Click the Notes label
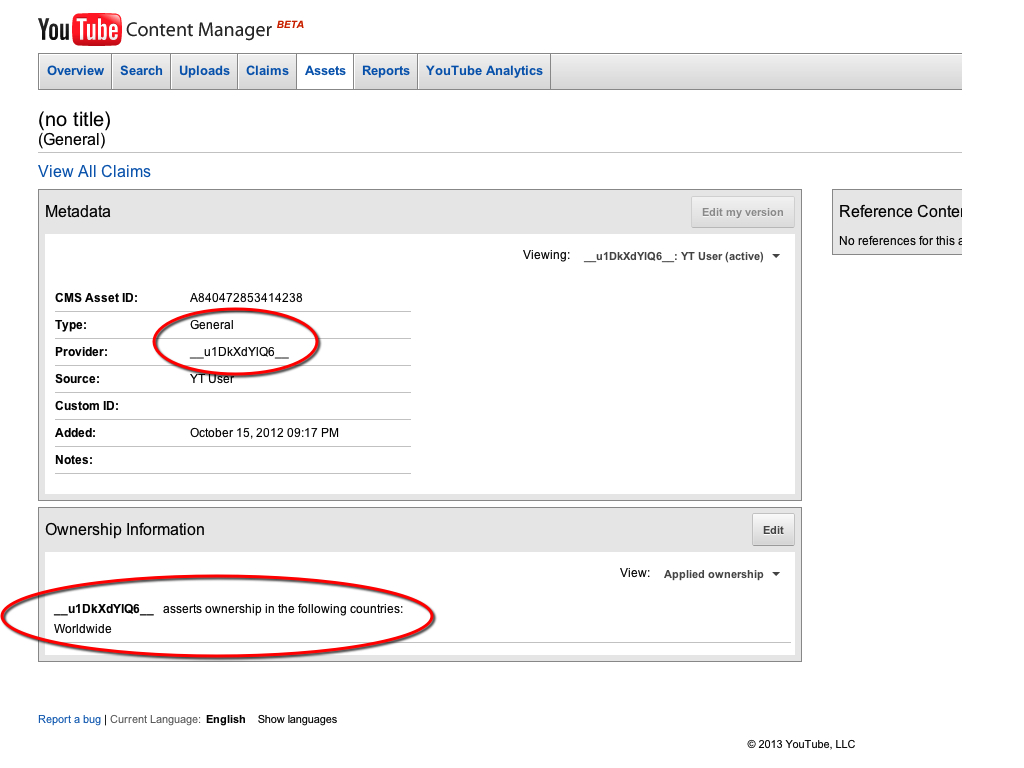The height and width of the screenshot is (768, 1024). [x=74, y=460]
